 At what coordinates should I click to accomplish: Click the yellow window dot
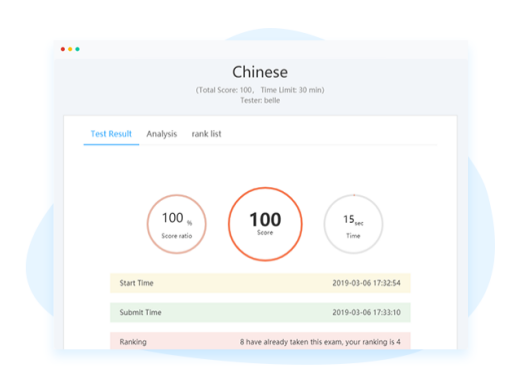pos(70,49)
